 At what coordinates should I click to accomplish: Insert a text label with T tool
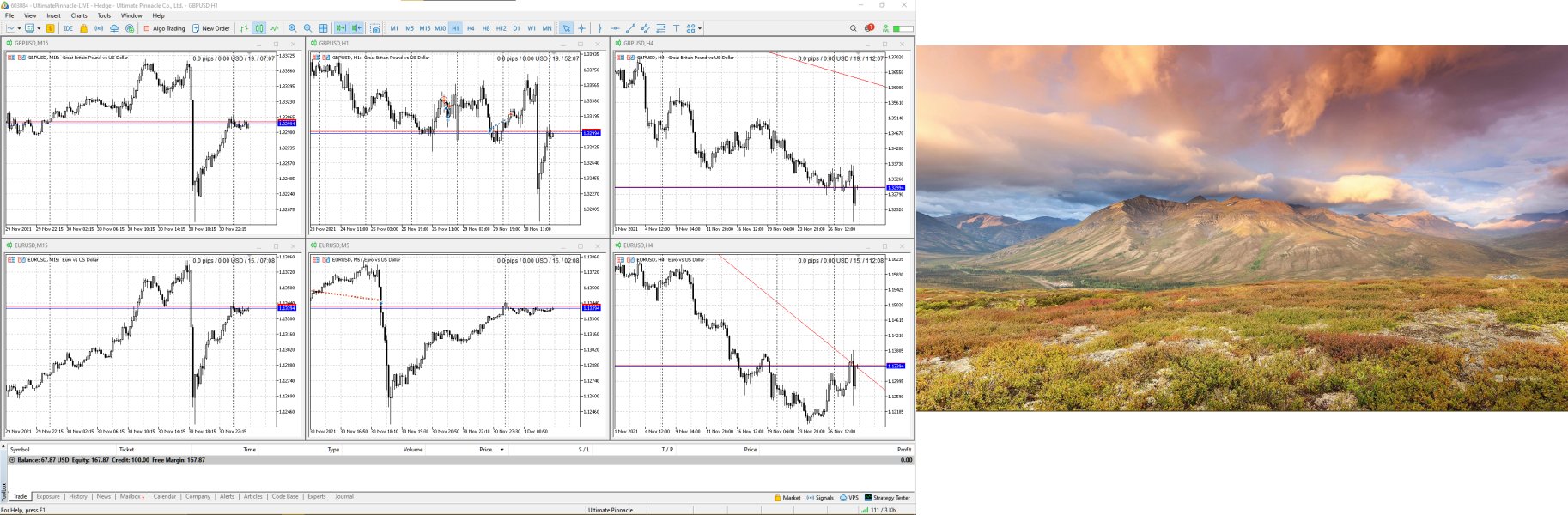click(x=676, y=28)
